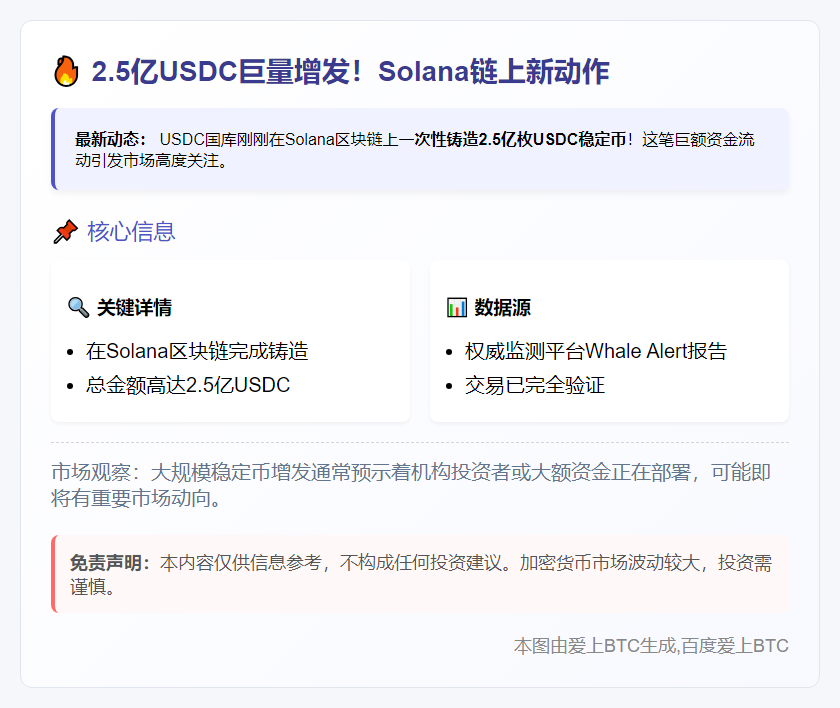Click the label "市场观察：" in the gray paragraph
The height and width of the screenshot is (708, 840).
tap(96, 472)
